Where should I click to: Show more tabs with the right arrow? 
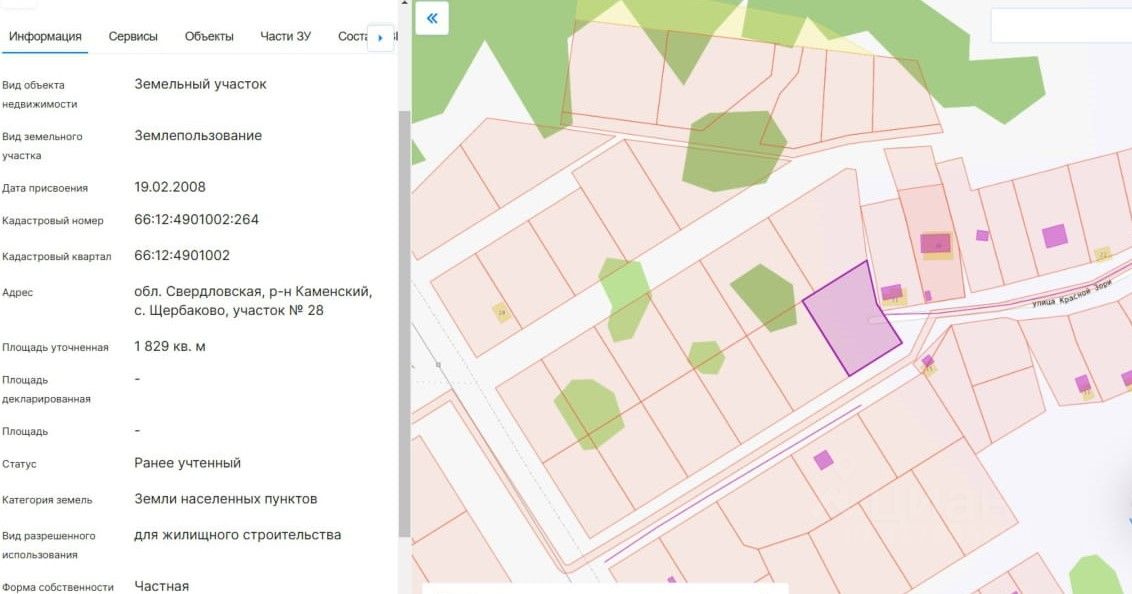click(380, 38)
